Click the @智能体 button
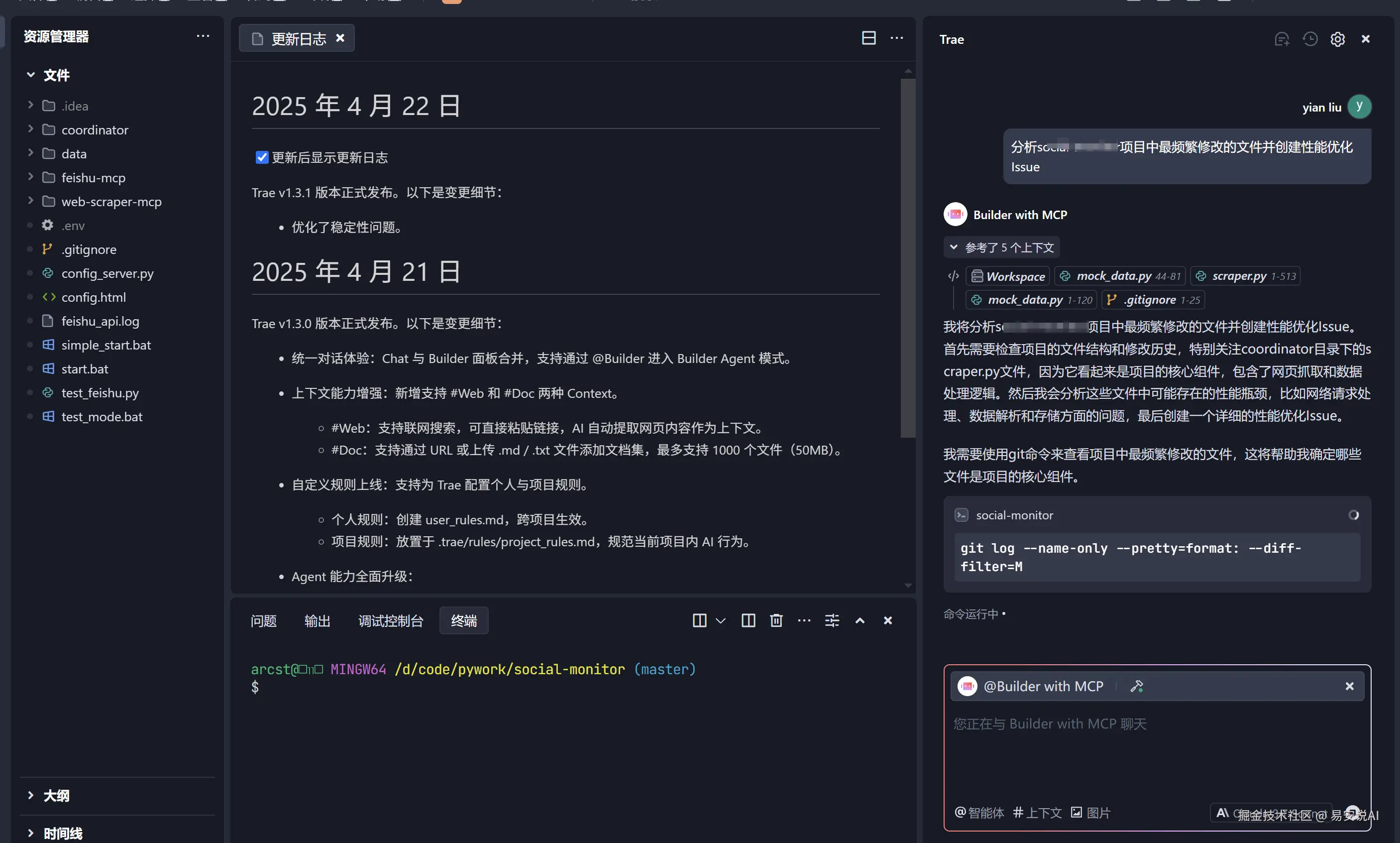This screenshot has height=843, width=1400. click(979, 813)
